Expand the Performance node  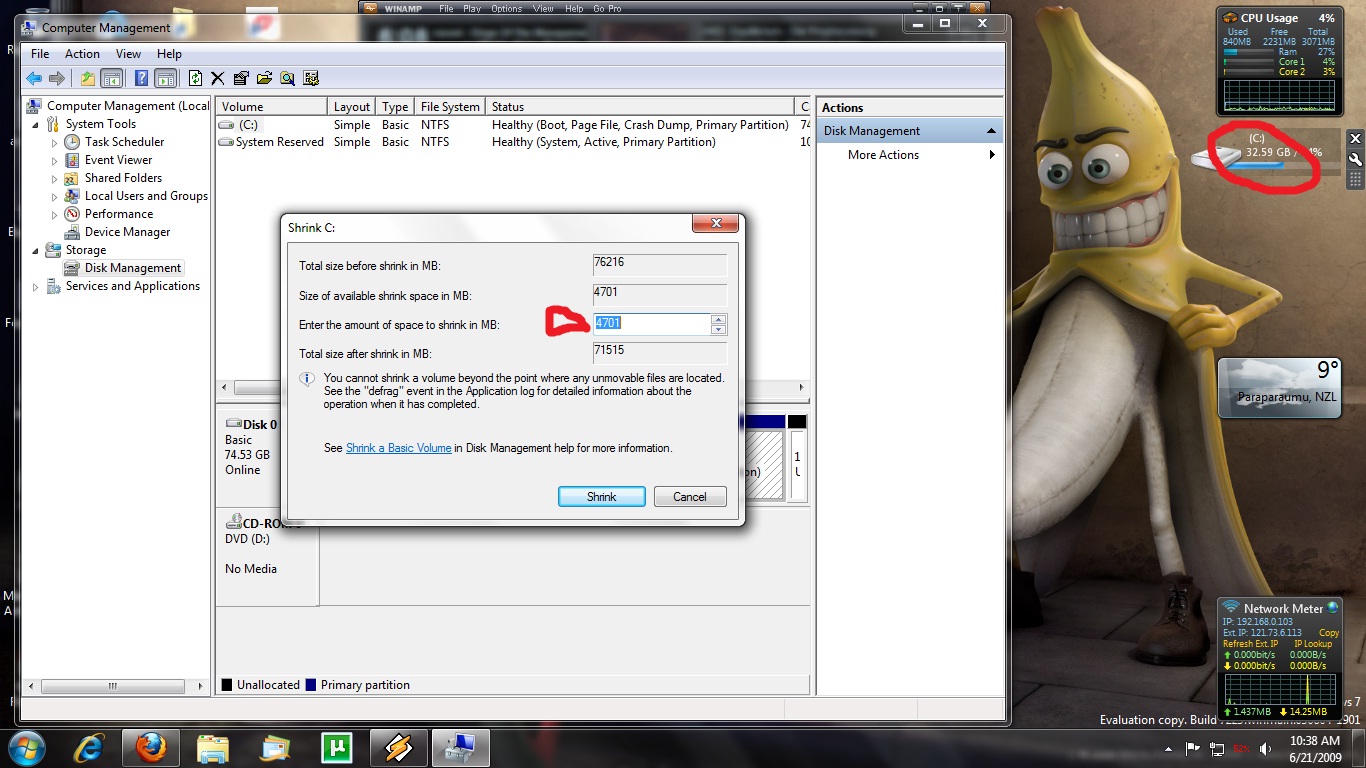click(x=55, y=214)
